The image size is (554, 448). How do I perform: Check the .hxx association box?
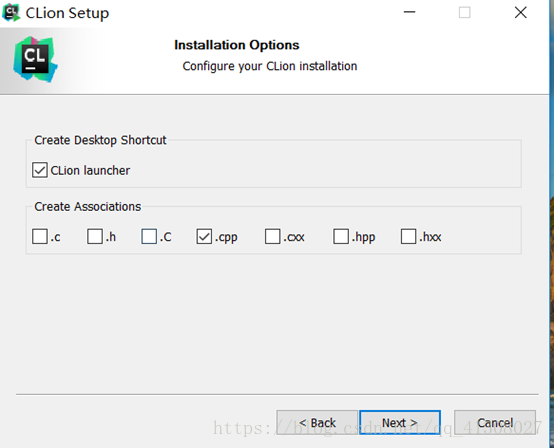click(408, 236)
